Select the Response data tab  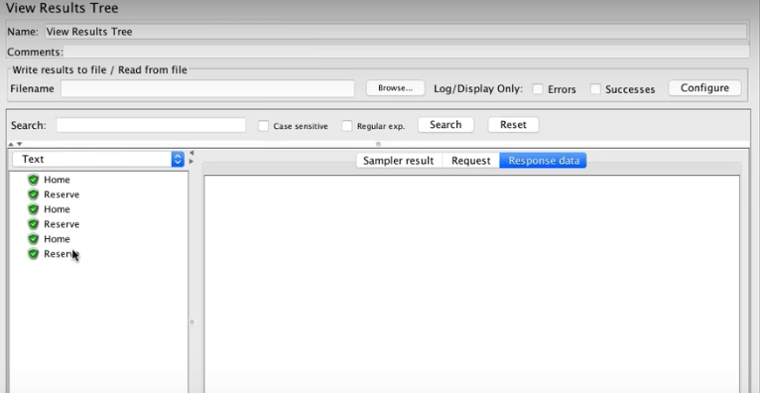coord(543,160)
